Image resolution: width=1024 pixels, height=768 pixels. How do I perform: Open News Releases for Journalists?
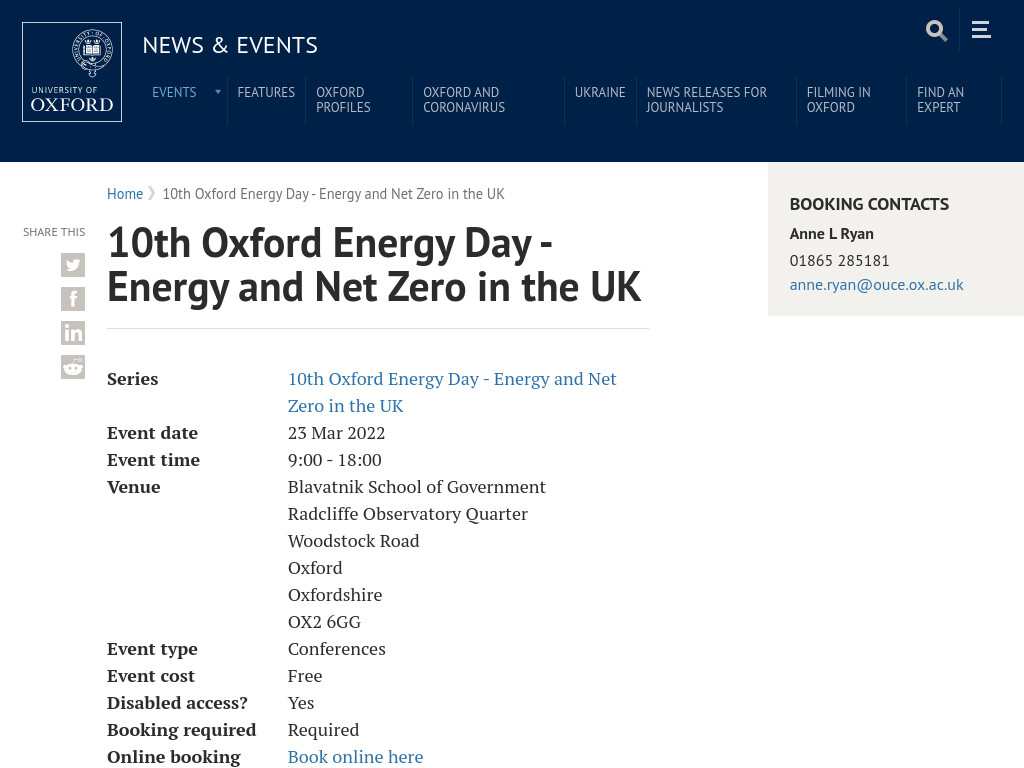tap(707, 100)
